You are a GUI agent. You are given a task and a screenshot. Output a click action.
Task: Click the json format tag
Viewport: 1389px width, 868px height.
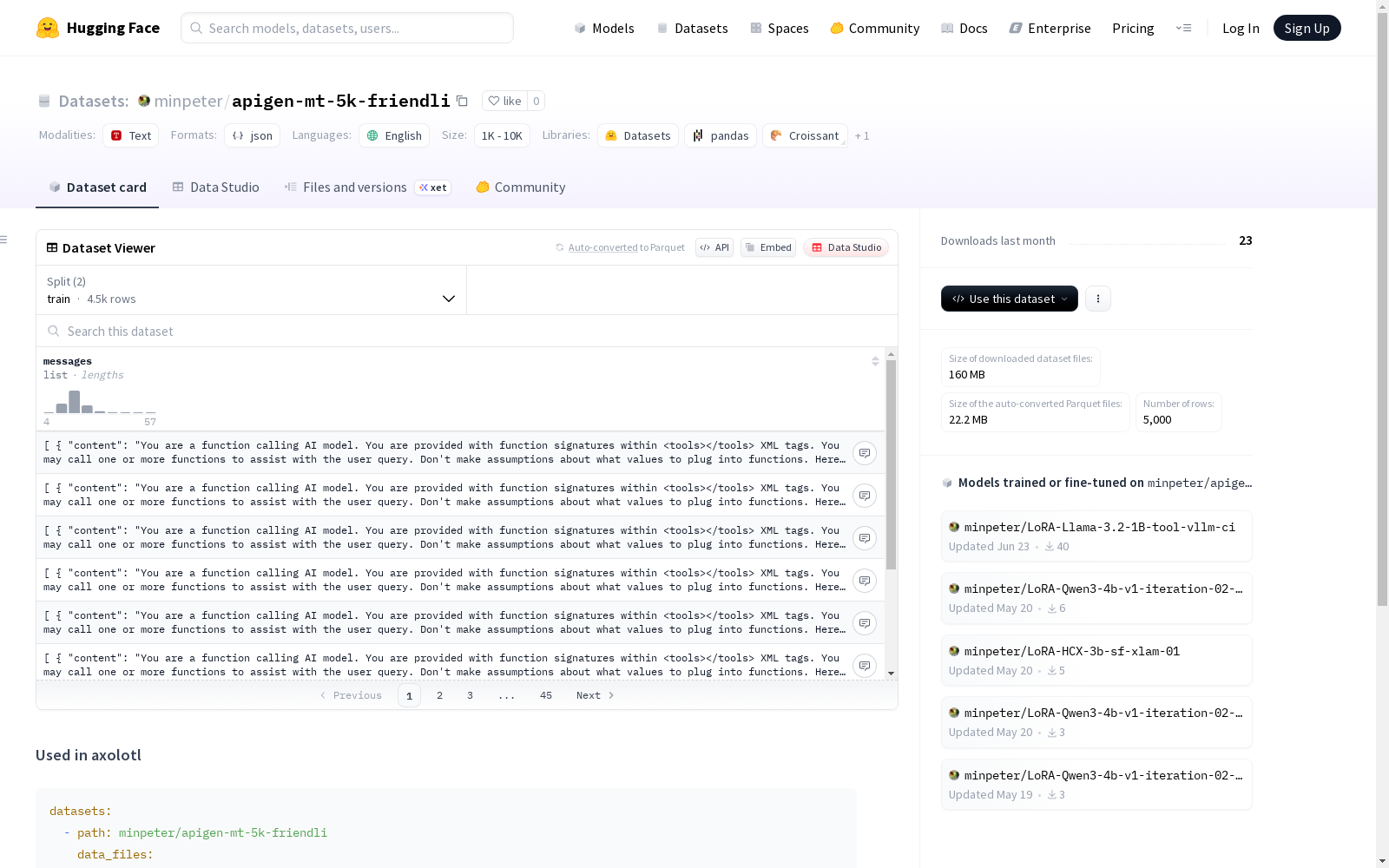point(252,135)
